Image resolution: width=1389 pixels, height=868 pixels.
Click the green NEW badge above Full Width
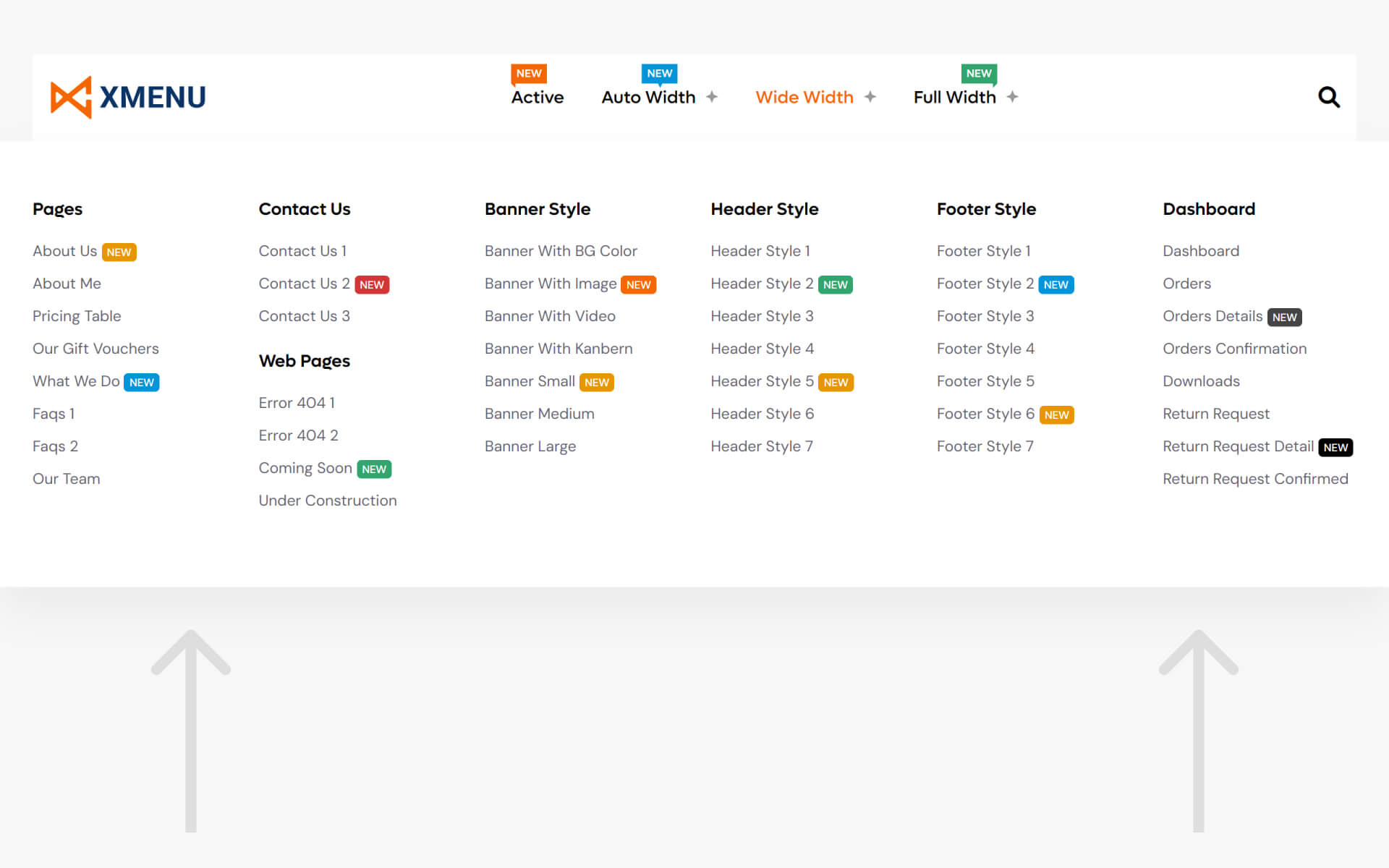[x=978, y=73]
